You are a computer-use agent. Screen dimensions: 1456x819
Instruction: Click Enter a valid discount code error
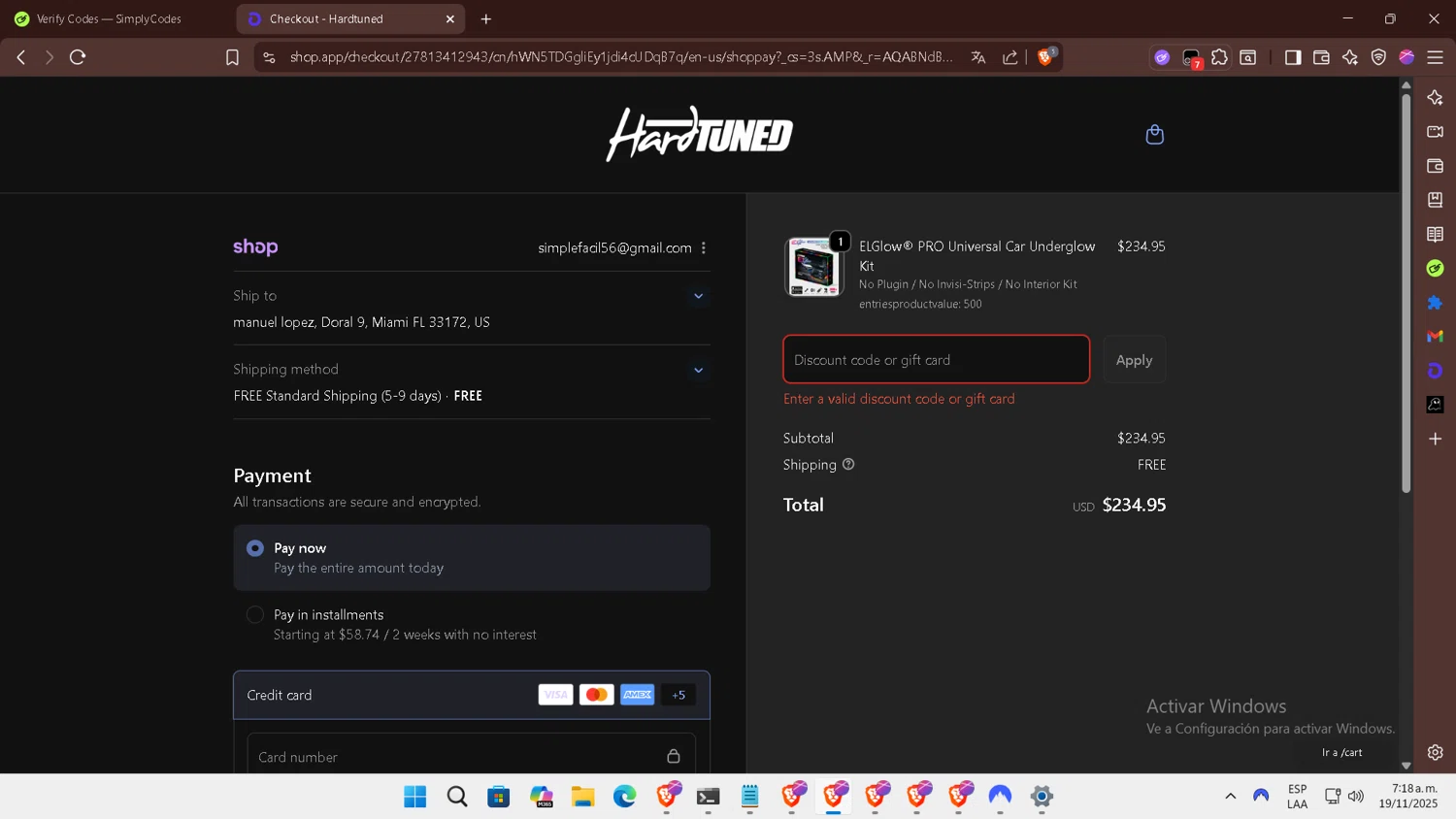pos(899,399)
